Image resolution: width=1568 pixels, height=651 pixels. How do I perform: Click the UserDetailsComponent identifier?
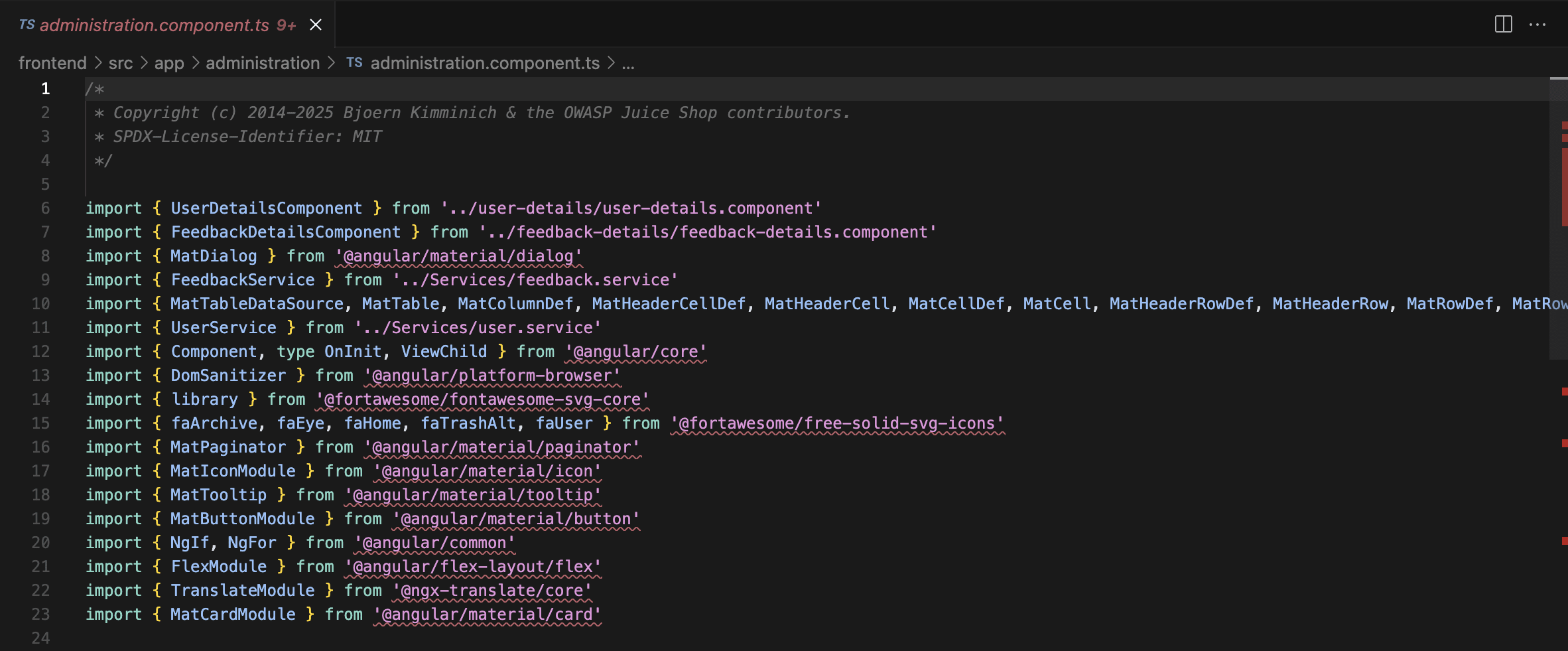[267, 208]
